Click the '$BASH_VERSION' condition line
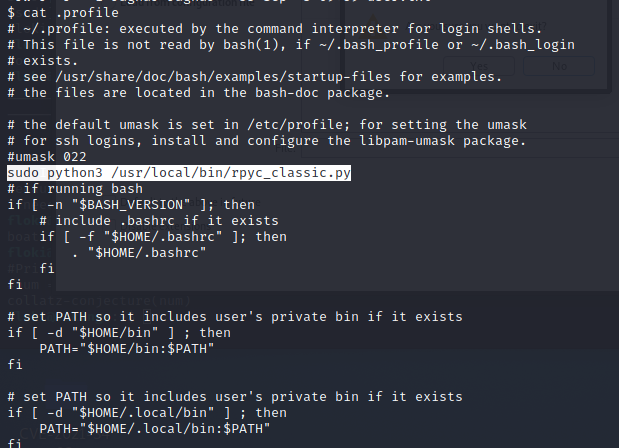 point(131,205)
